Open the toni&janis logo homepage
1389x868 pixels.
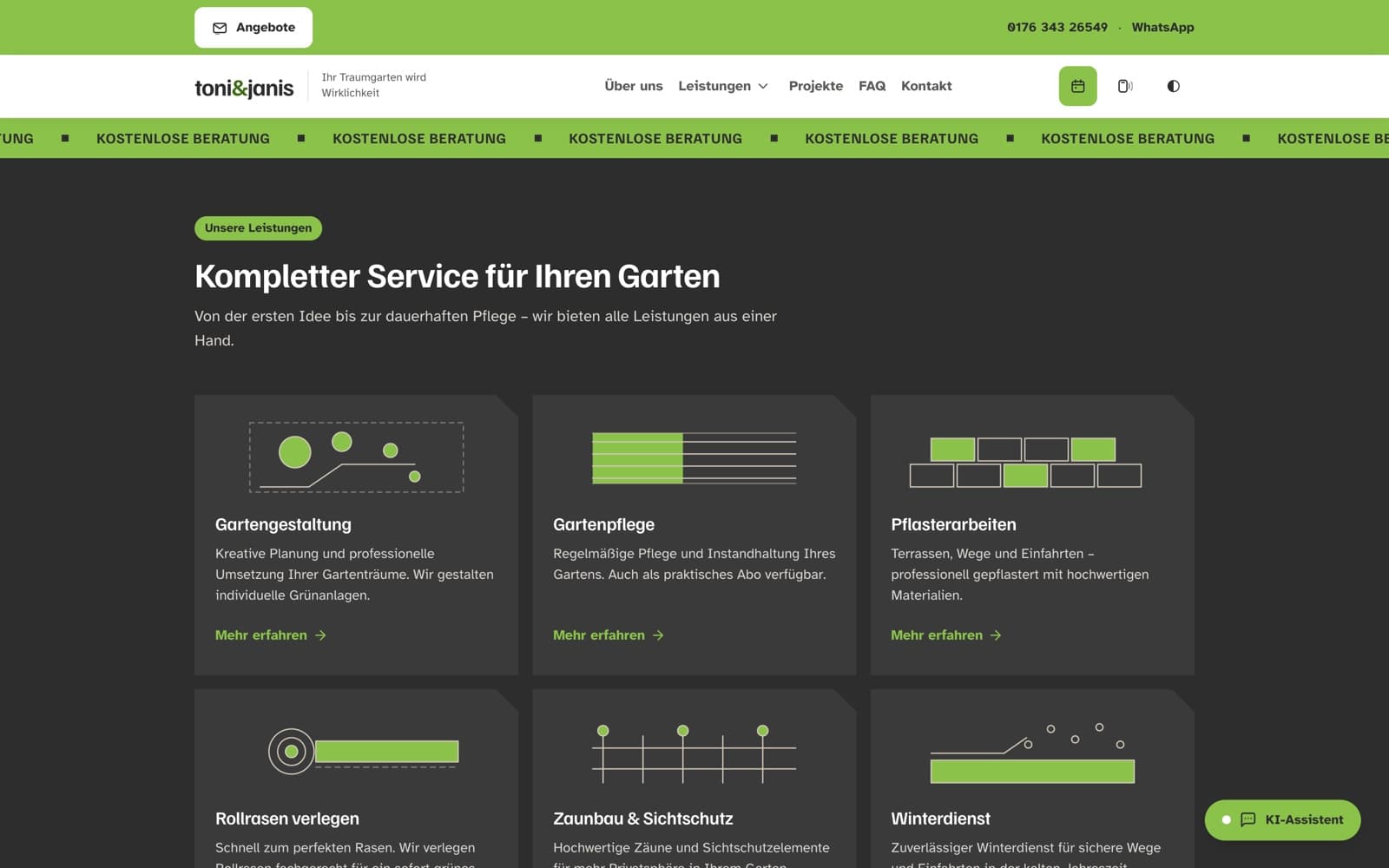[244, 88]
